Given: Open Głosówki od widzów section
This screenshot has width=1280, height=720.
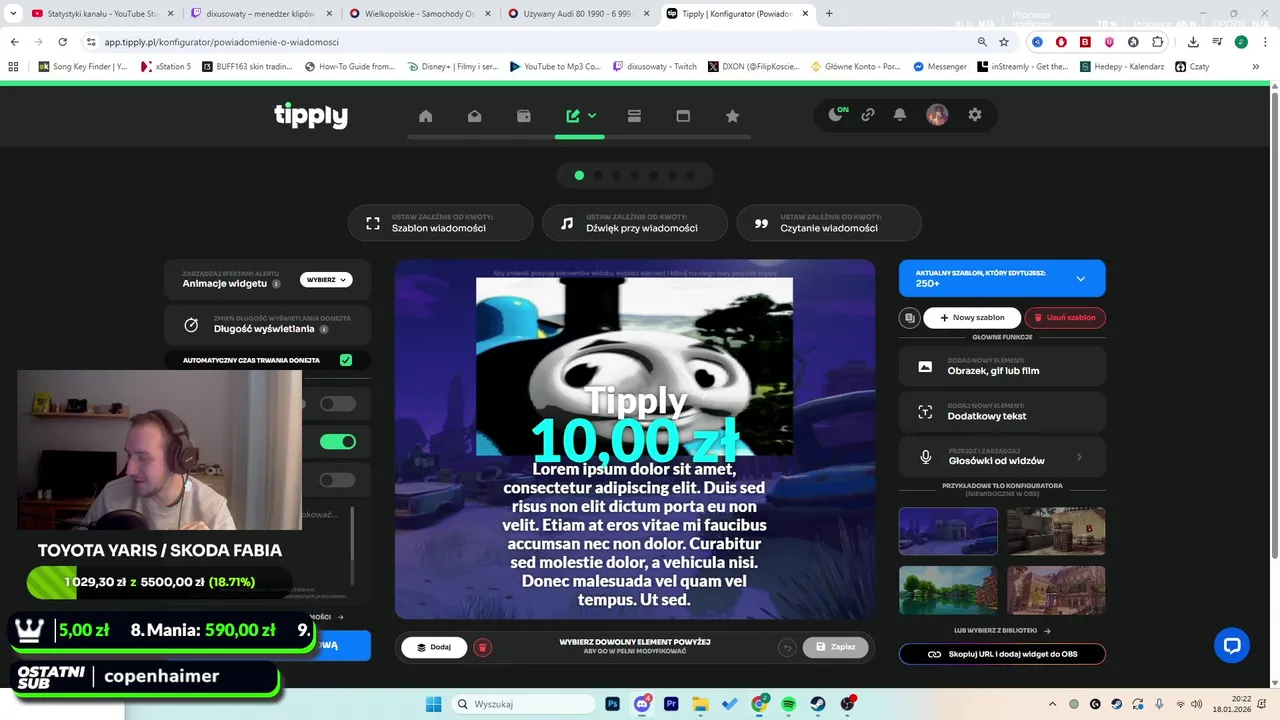Looking at the screenshot, I should tap(1002, 457).
